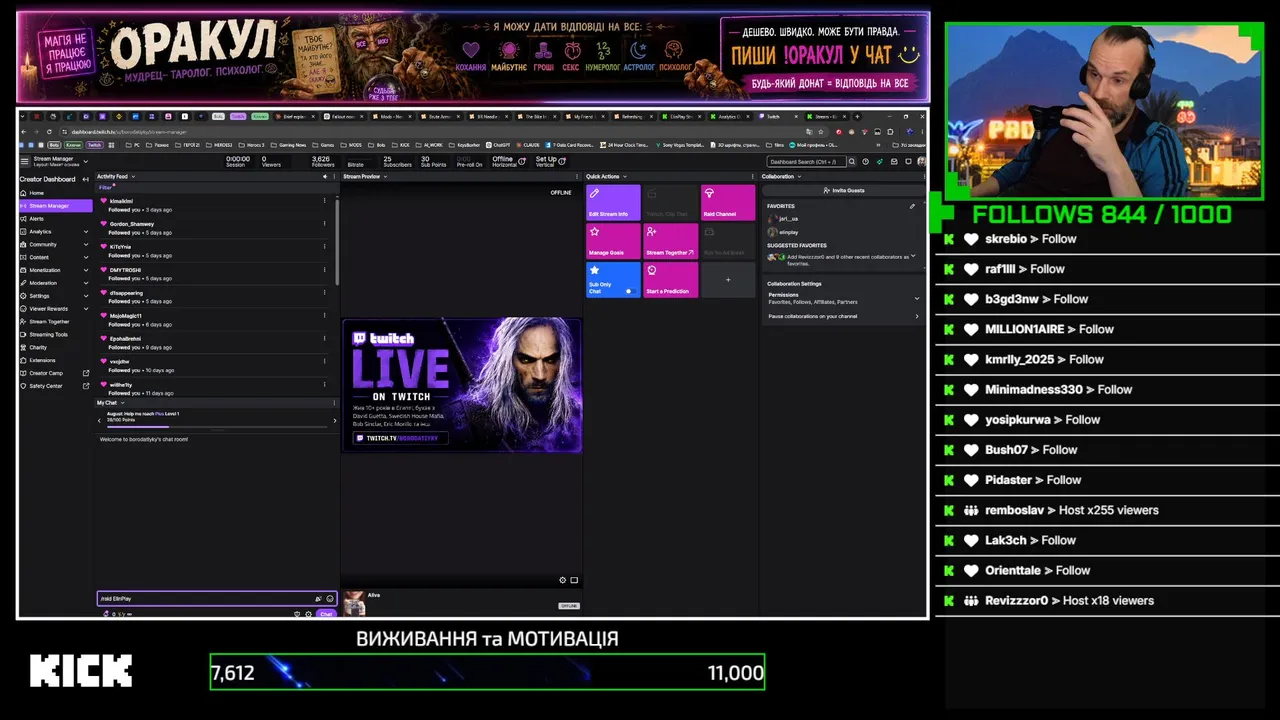Open options for Gordon_Shamwey follow event

pos(324,224)
